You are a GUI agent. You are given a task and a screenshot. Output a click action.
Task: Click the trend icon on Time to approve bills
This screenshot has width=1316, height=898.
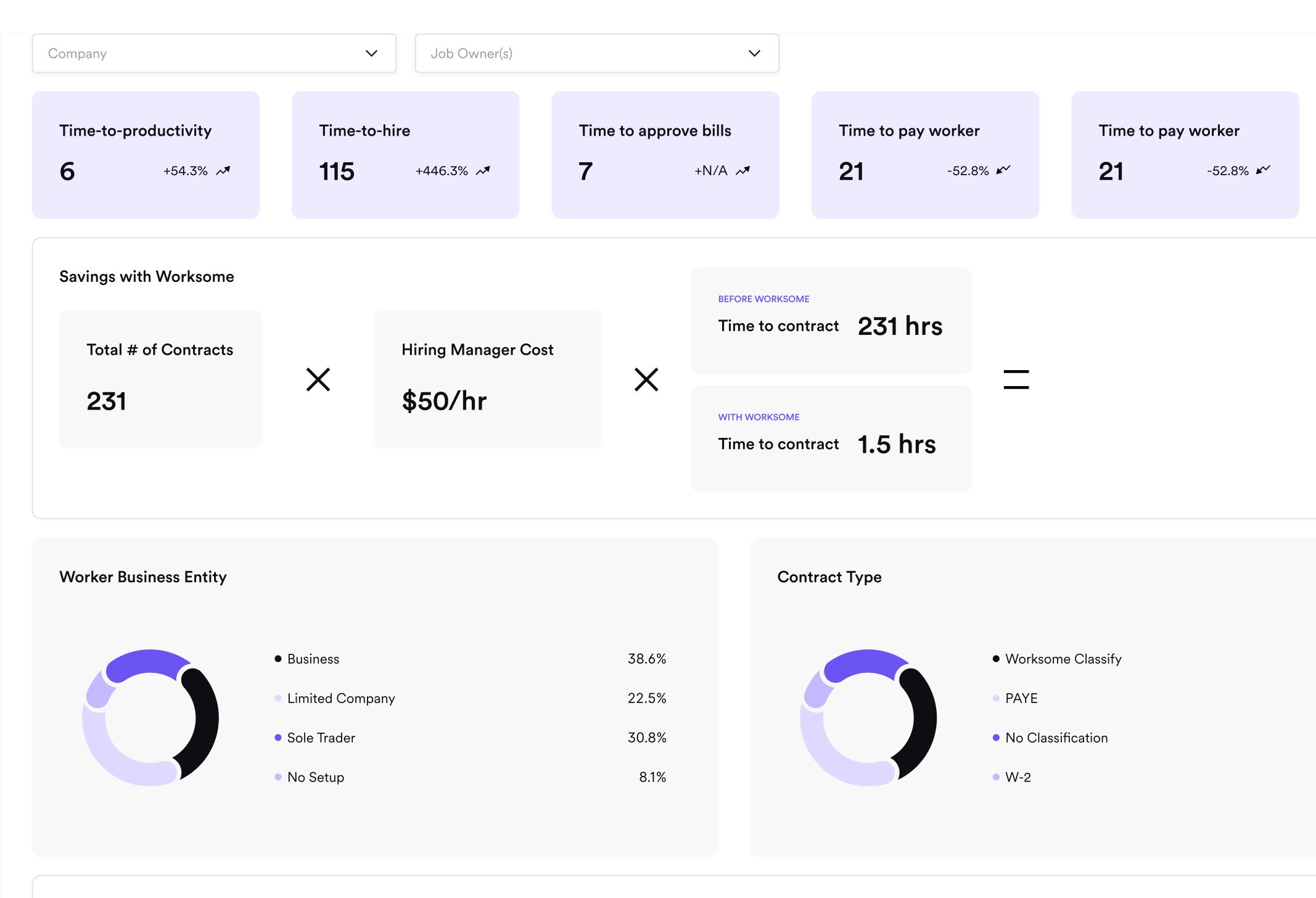743,171
